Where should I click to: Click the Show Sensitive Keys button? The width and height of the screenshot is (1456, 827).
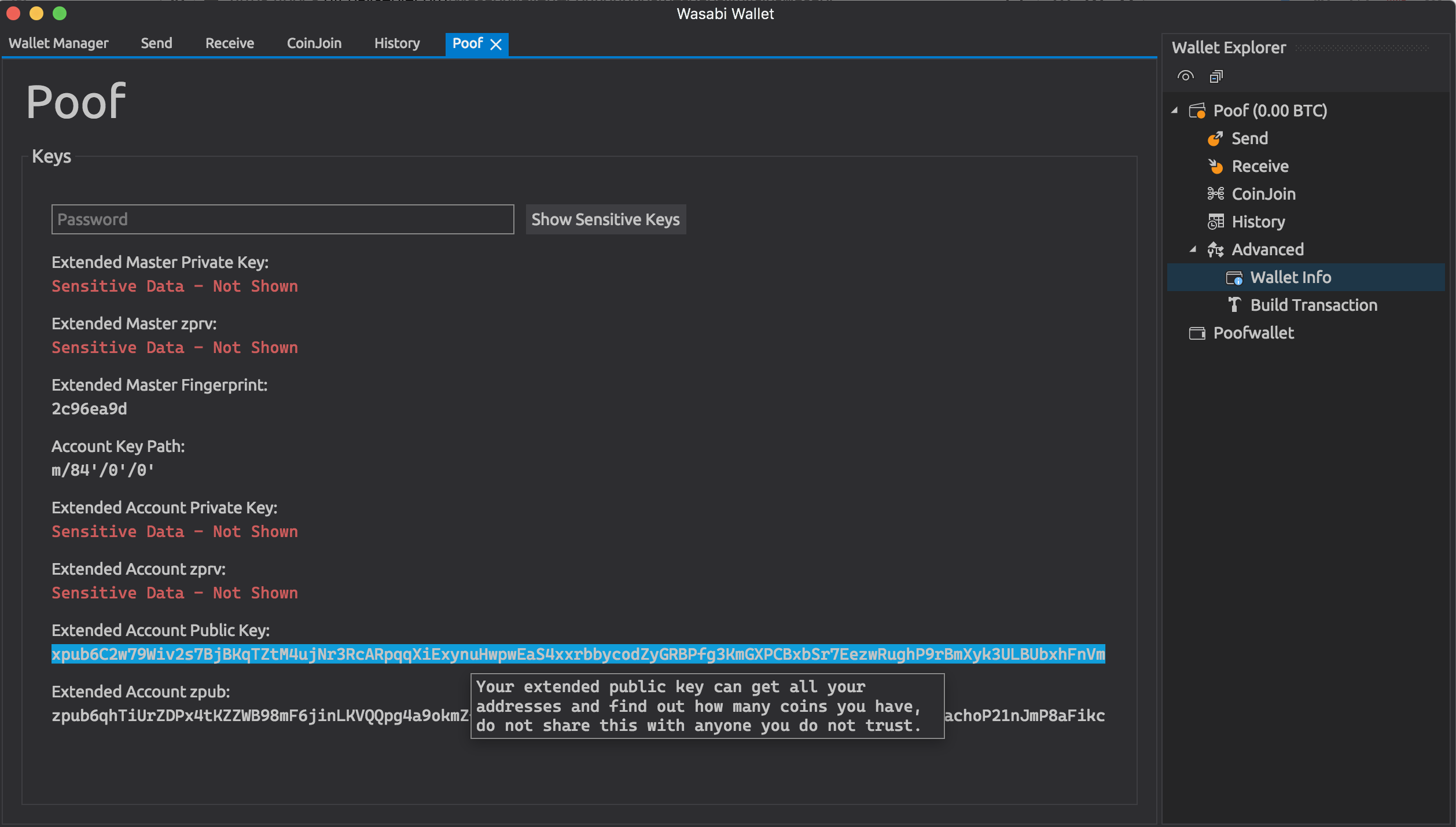coord(605,219)
